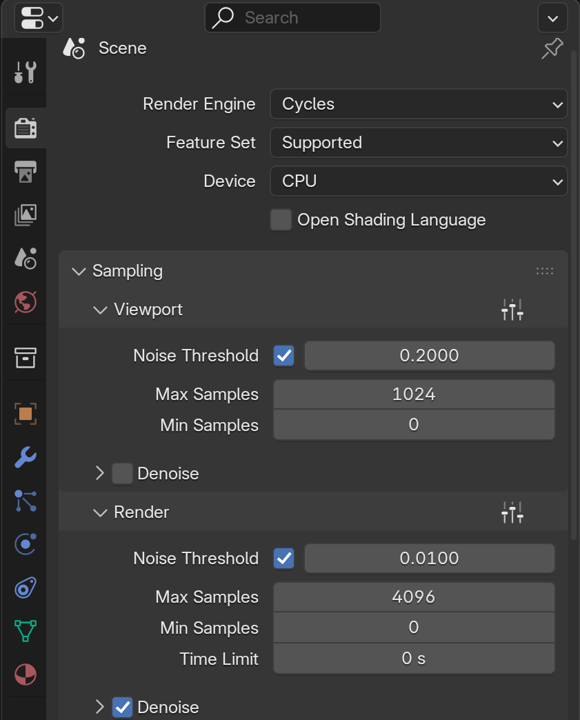Toggle the pin icon next to Scene
Viewport: 580px width, 720px height.
pyautogui.click(x=552, y=48)
